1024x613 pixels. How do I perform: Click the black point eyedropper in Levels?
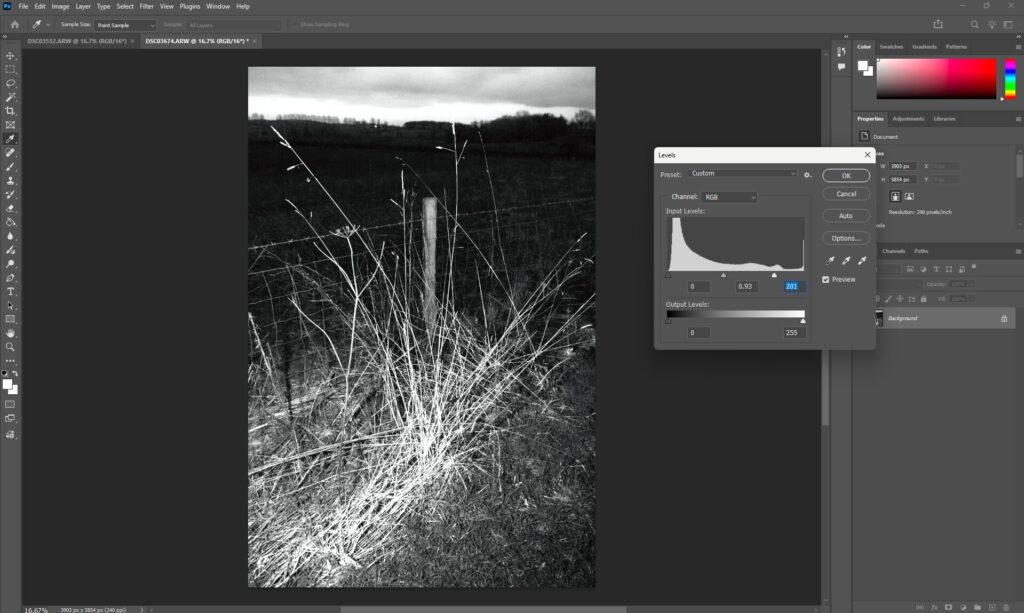point(830,261)
